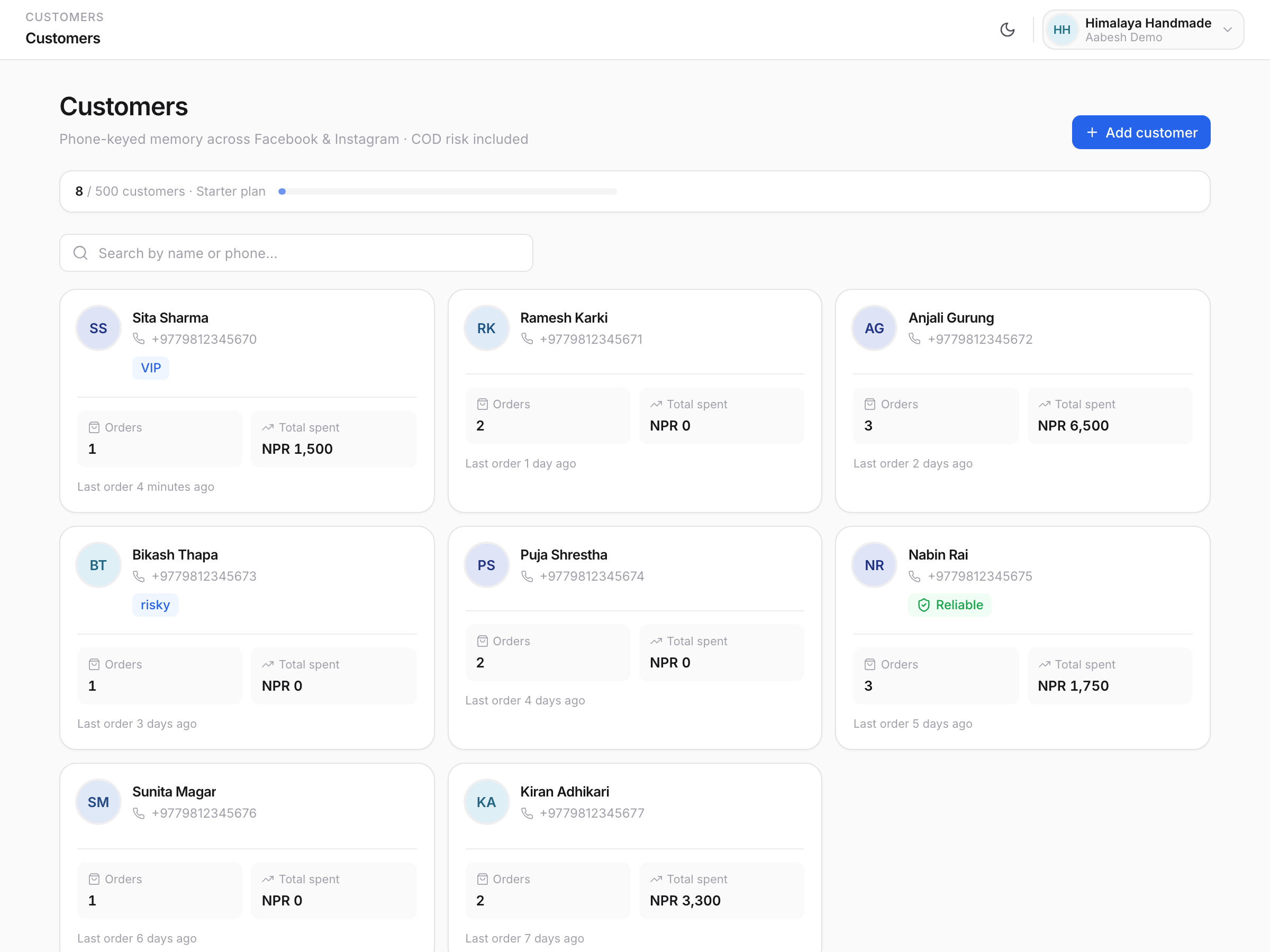Click the risky tag on Bikash Thapa
This screenshot has height=952, width=1270.
(x=155, y=605)
